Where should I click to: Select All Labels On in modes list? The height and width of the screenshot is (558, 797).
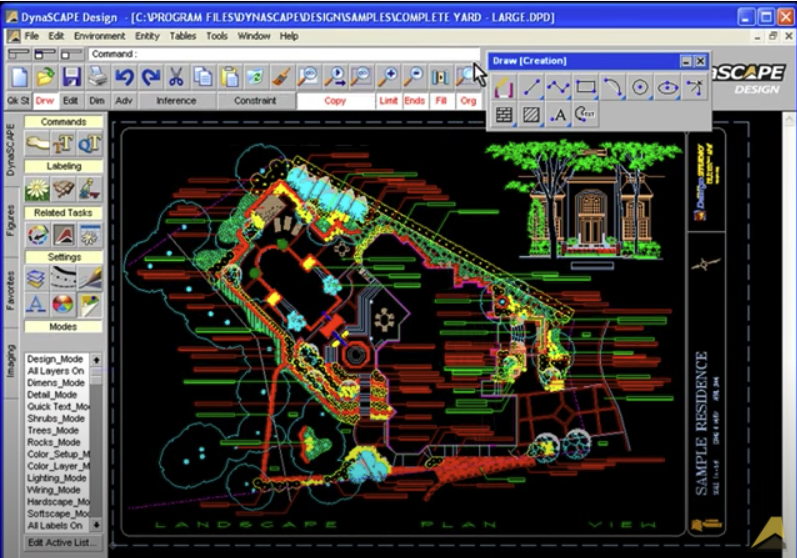(55, 525)
